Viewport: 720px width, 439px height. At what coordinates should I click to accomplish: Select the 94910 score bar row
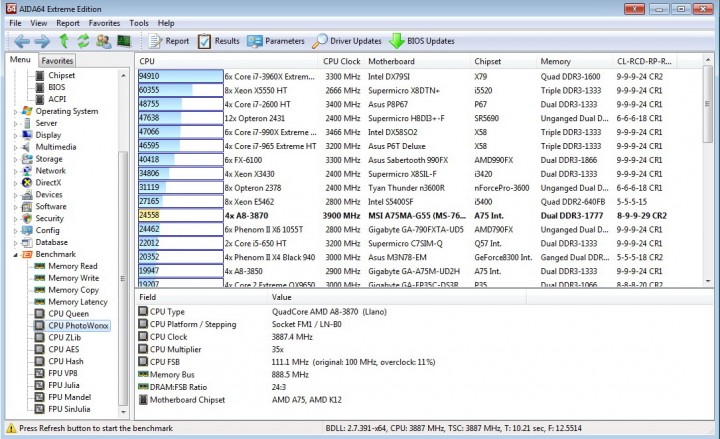pos(180,77)
